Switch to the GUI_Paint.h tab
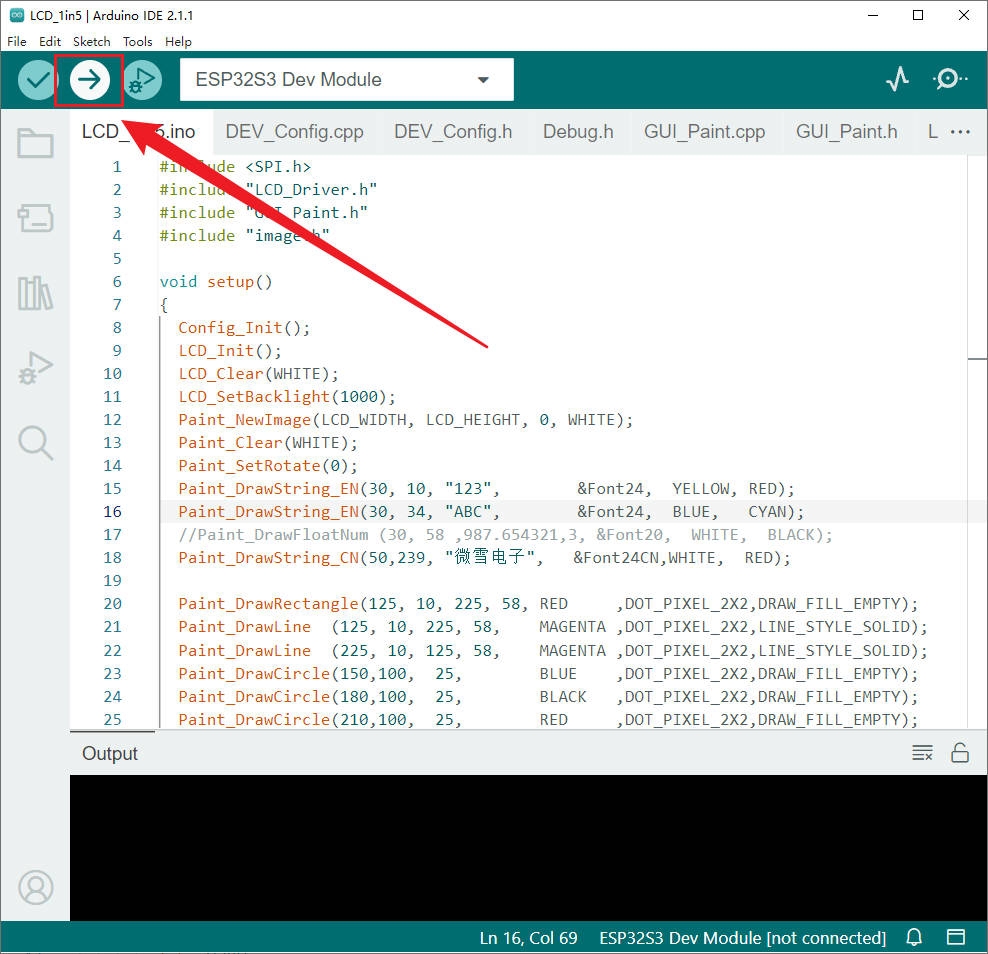Screen dimensions: 988x954 tap(846, 132)
